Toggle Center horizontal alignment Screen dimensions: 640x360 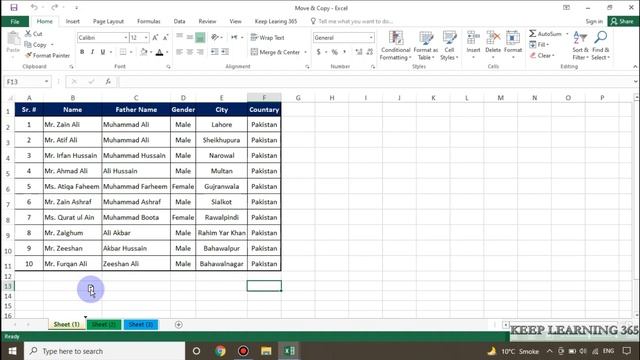(x=190, y=52)
